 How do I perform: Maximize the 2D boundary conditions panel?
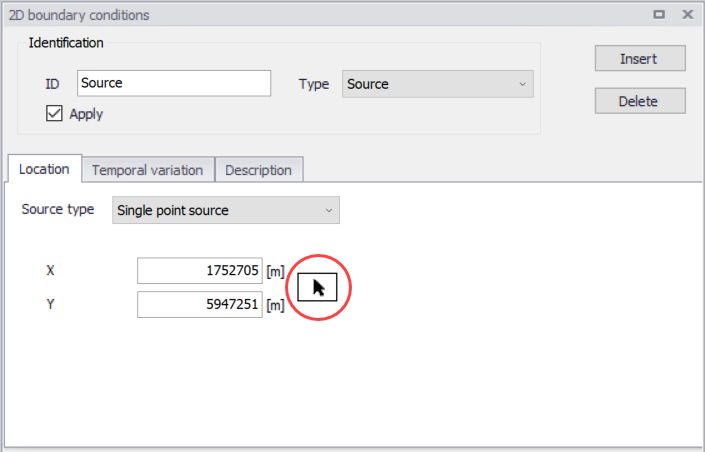pos(659,15)
